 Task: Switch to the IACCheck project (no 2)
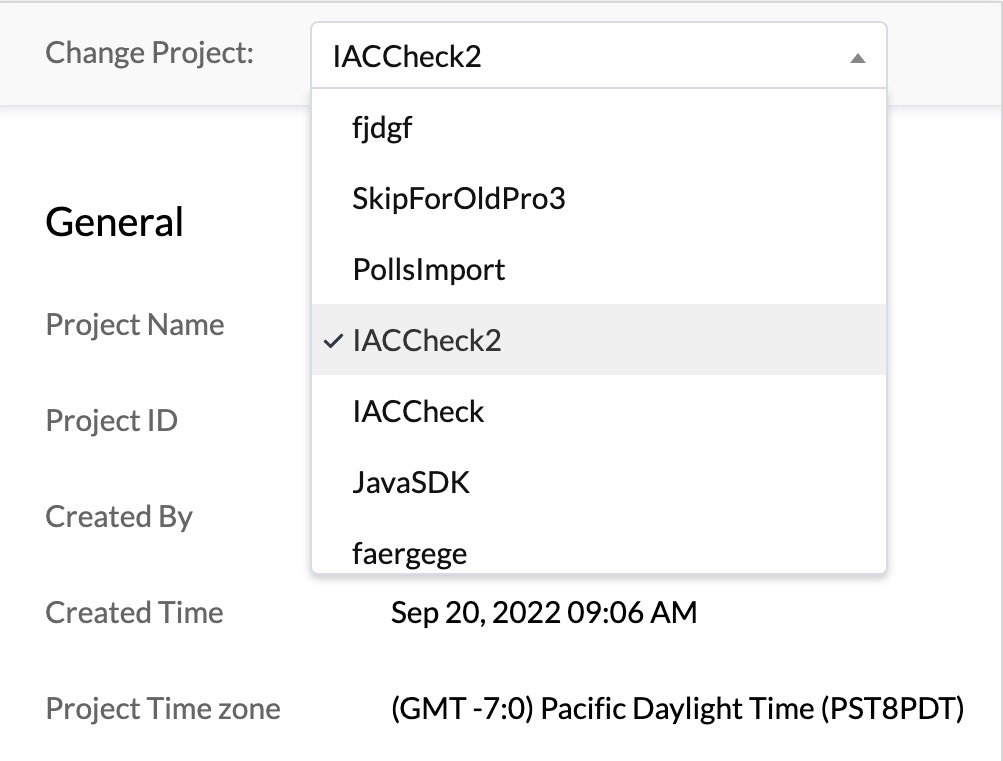click(x=418, y=412)
